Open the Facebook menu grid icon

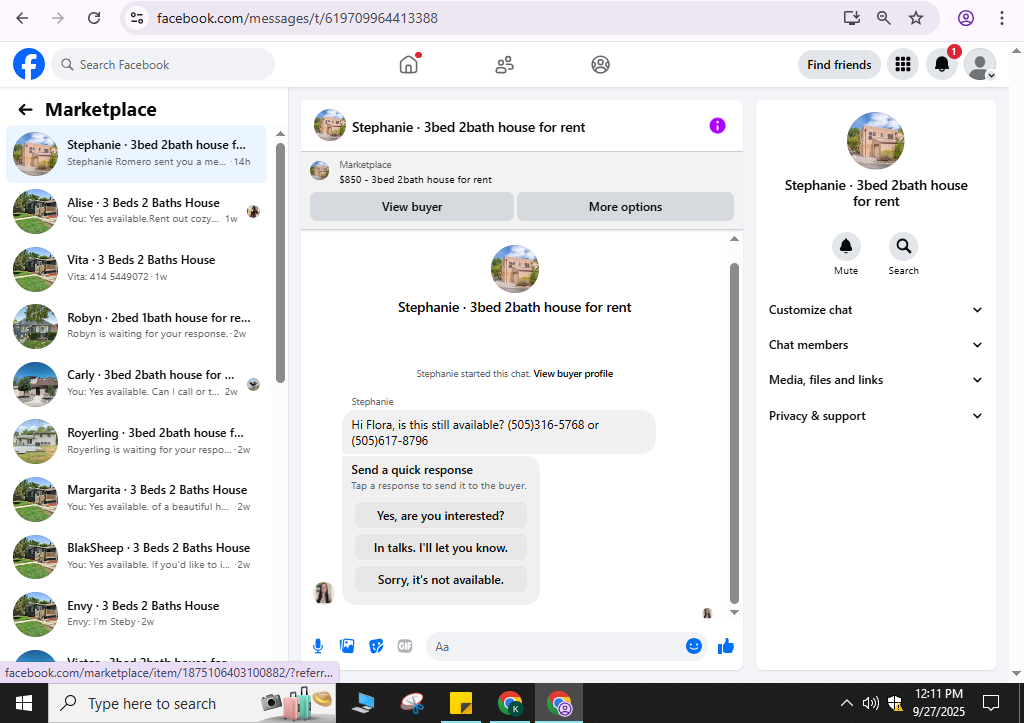[903, 64]
